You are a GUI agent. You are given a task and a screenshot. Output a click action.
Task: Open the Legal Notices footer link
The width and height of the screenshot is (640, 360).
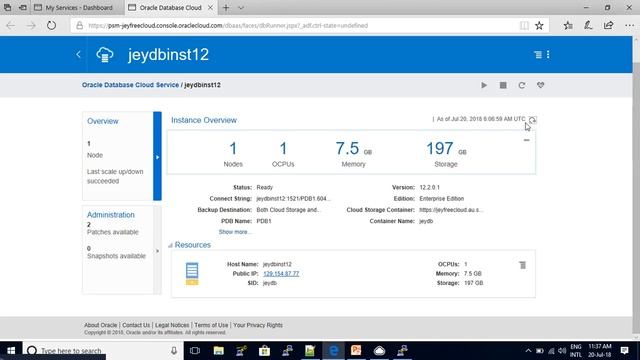coord(172,325)
